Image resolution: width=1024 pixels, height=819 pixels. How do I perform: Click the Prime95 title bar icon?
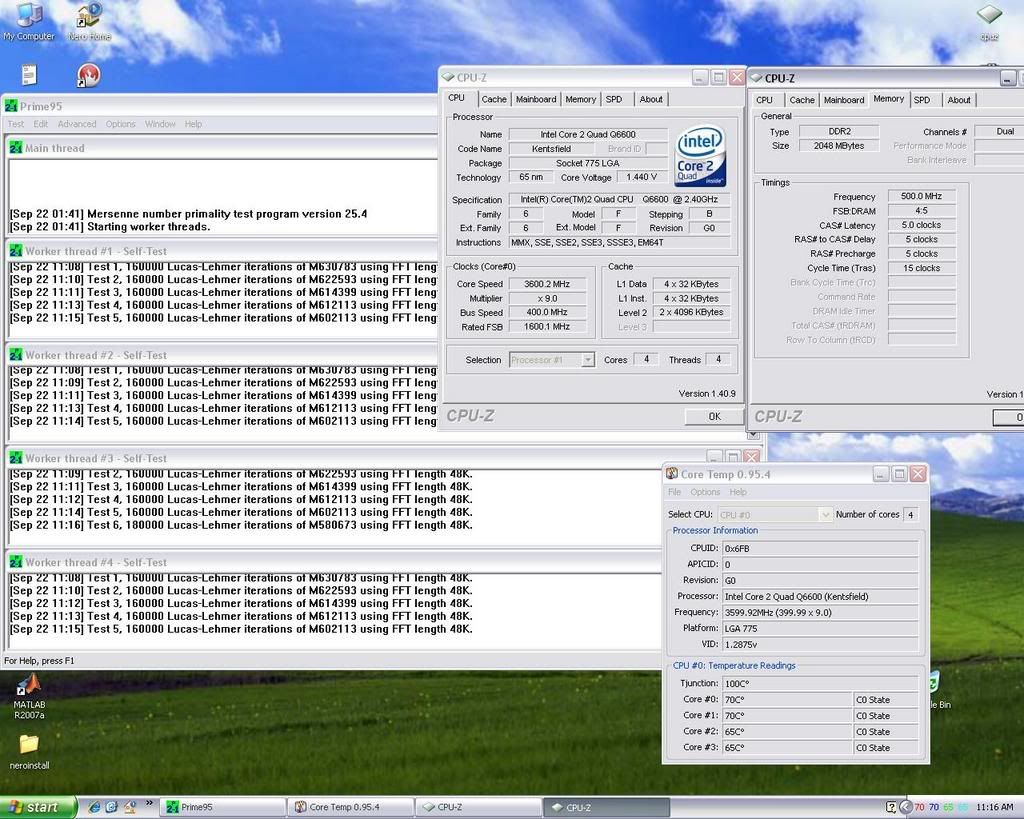10,106
